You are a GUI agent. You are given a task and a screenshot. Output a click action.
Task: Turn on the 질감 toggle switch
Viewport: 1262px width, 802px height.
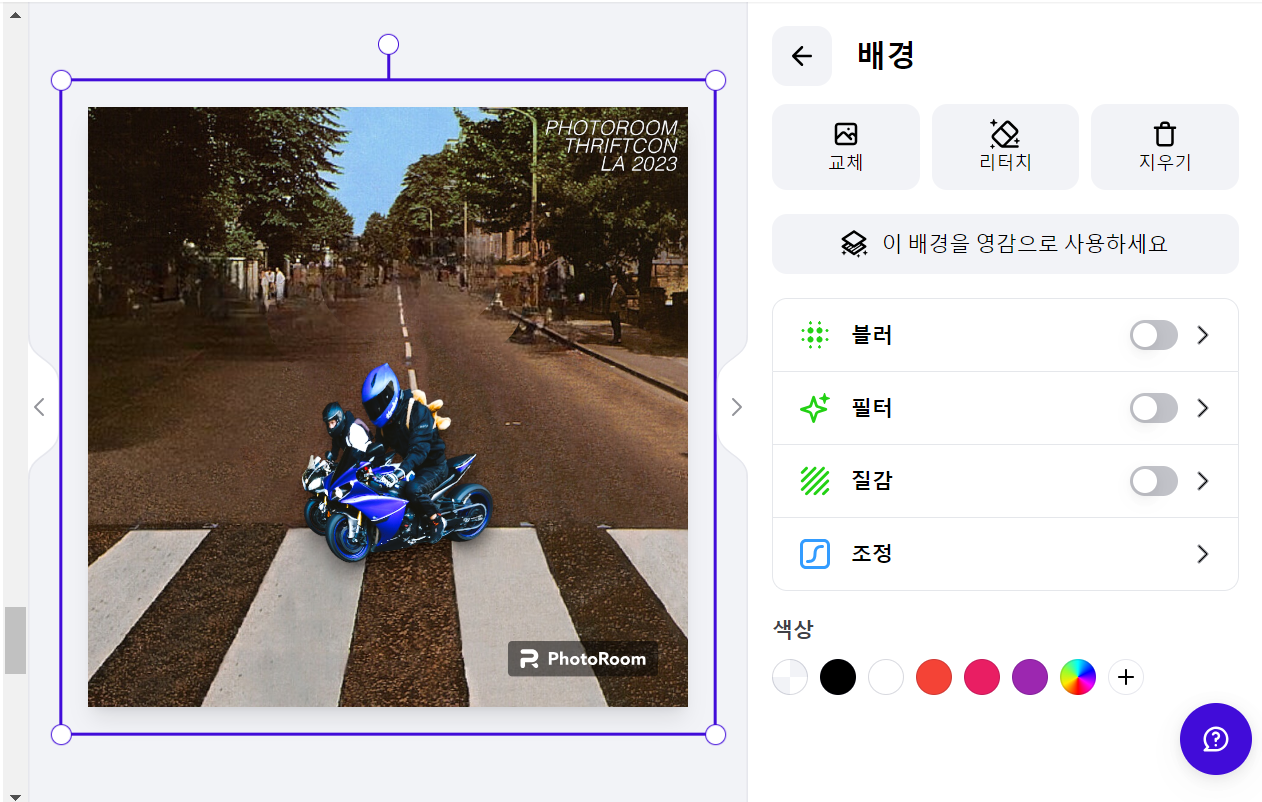pos(1154,481)
